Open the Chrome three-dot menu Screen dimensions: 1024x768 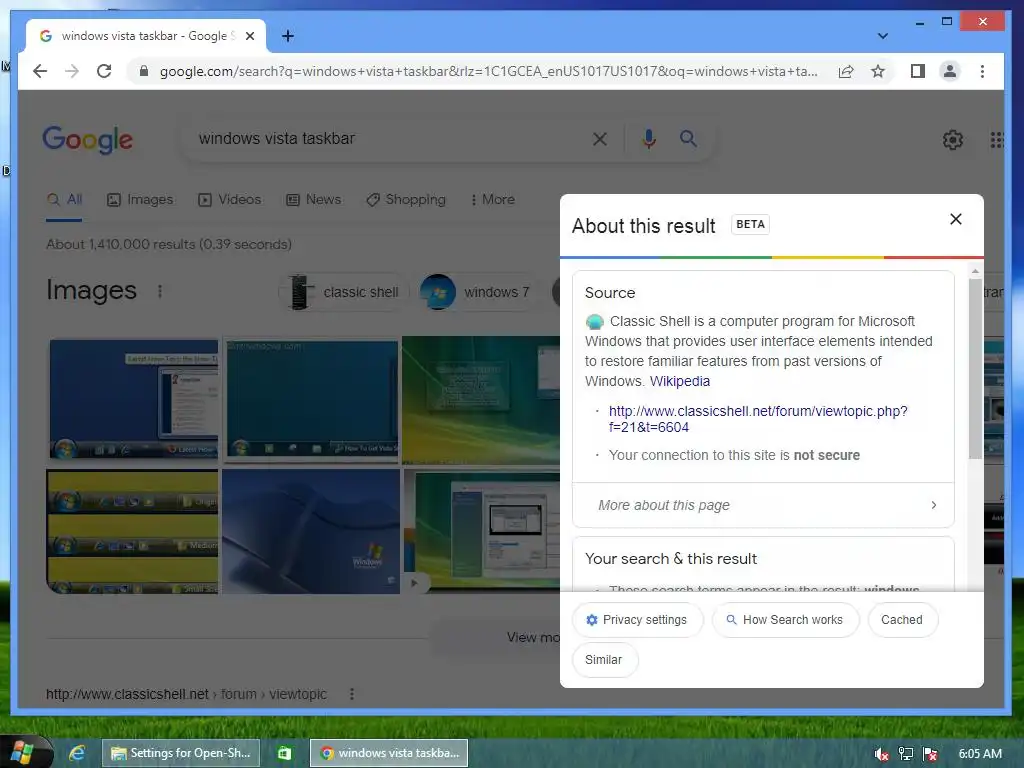982,71
